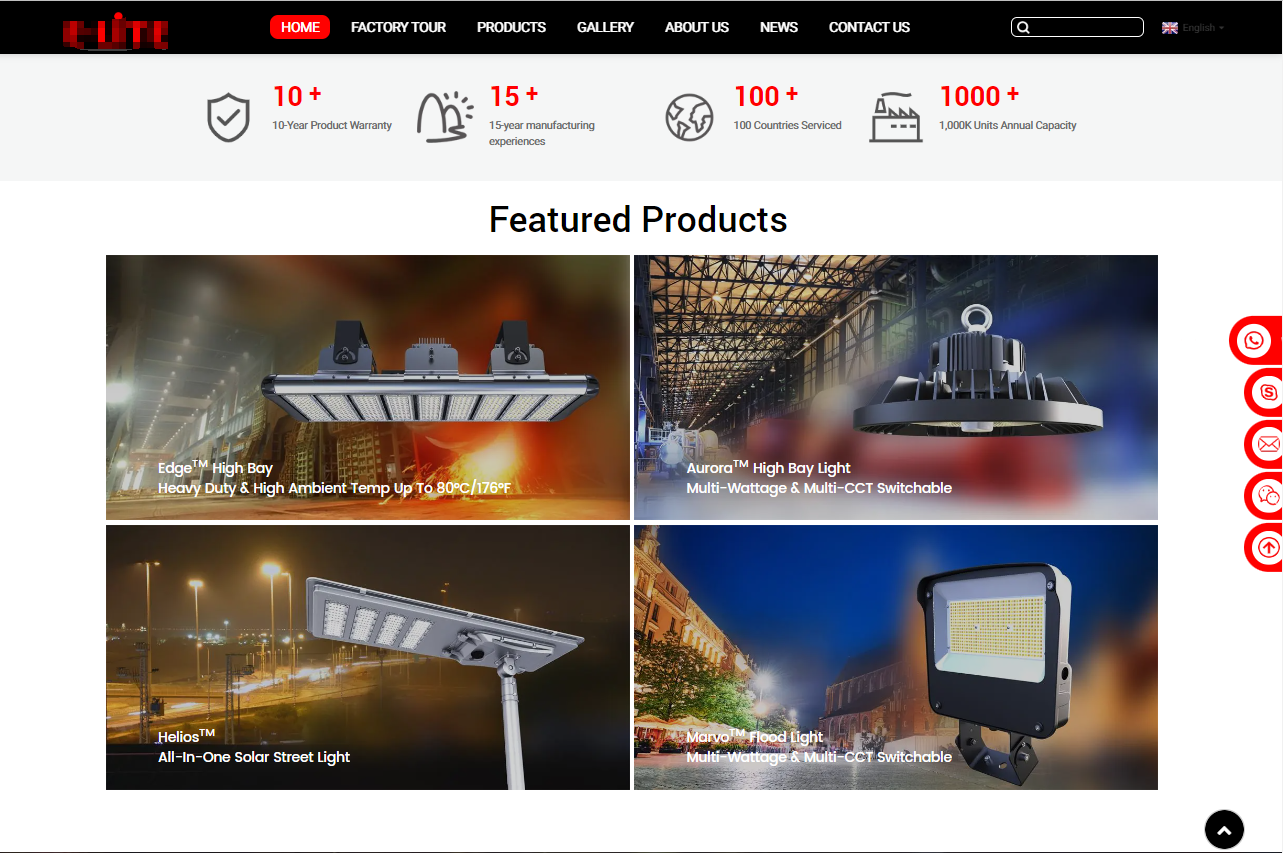
Task: Click the black scroll-to-top chevron button
Action: [1224, 829]
